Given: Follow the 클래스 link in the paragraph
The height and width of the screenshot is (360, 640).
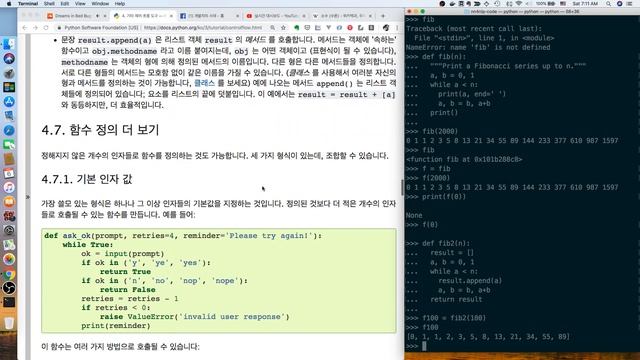Looking at the screenshot, I should (204, 83).
